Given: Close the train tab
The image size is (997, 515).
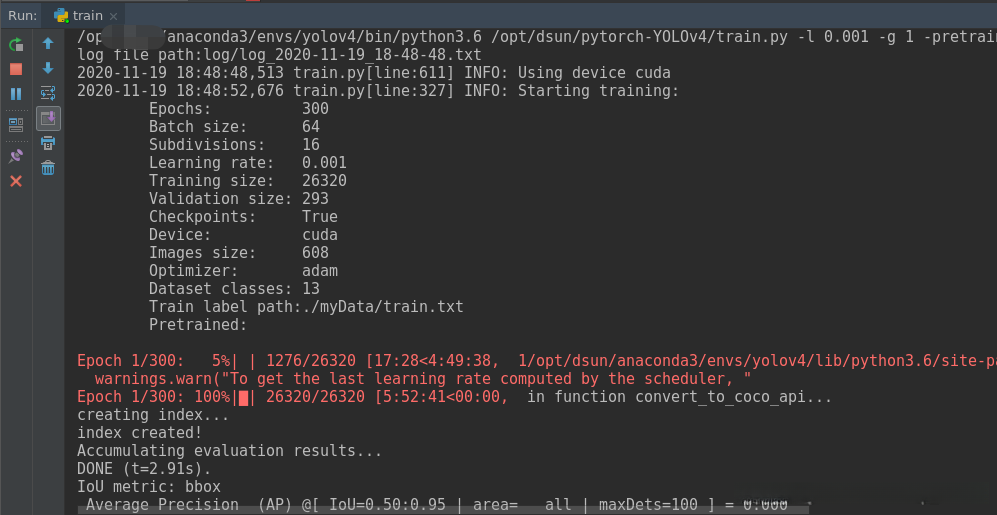Looking at the screenshot, I should pos(113,16).
